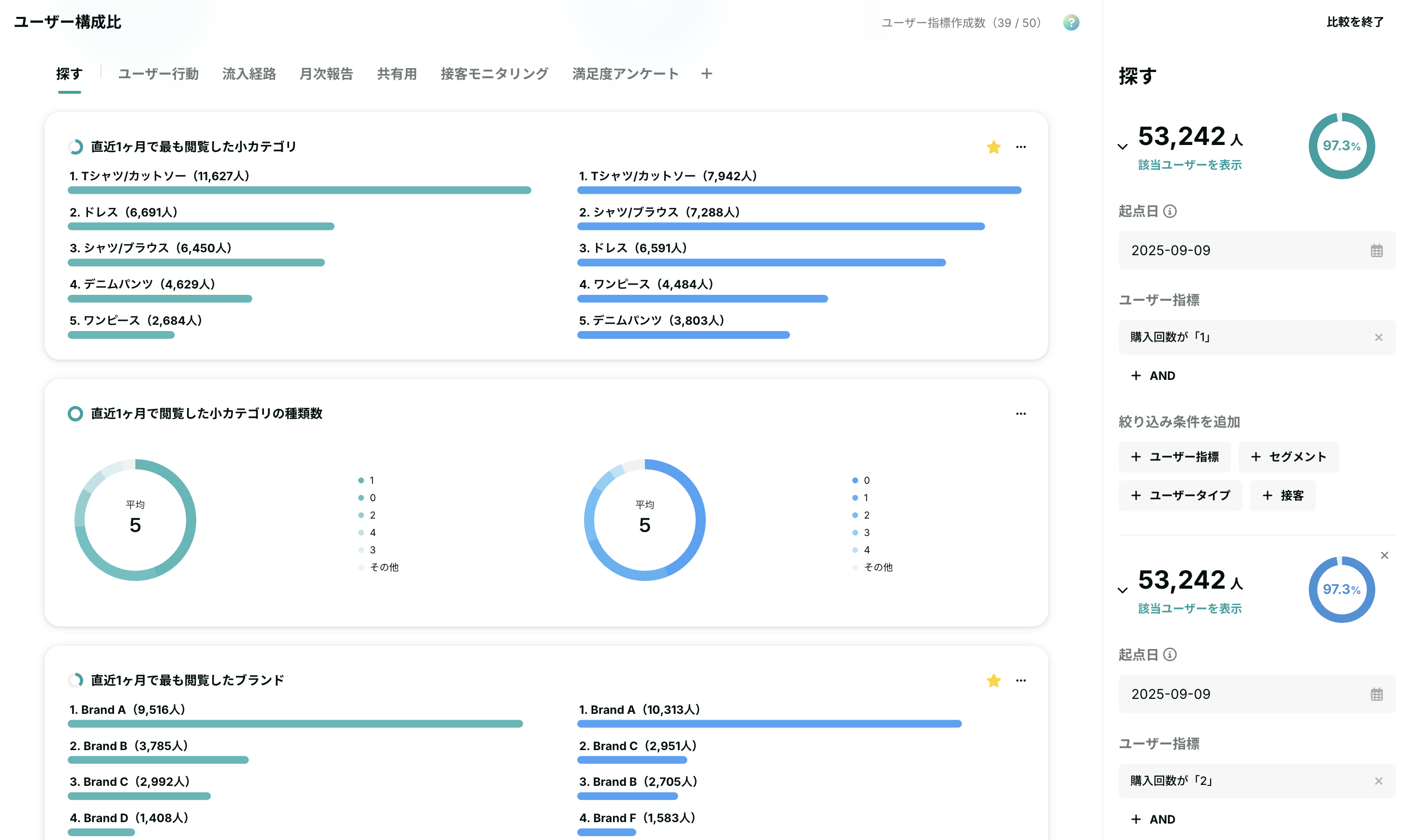Screen dimensions: 1402x840
Task: Click ring icon beside 小カテゴリの種類数 title
Action: click(x=75, y=414)
